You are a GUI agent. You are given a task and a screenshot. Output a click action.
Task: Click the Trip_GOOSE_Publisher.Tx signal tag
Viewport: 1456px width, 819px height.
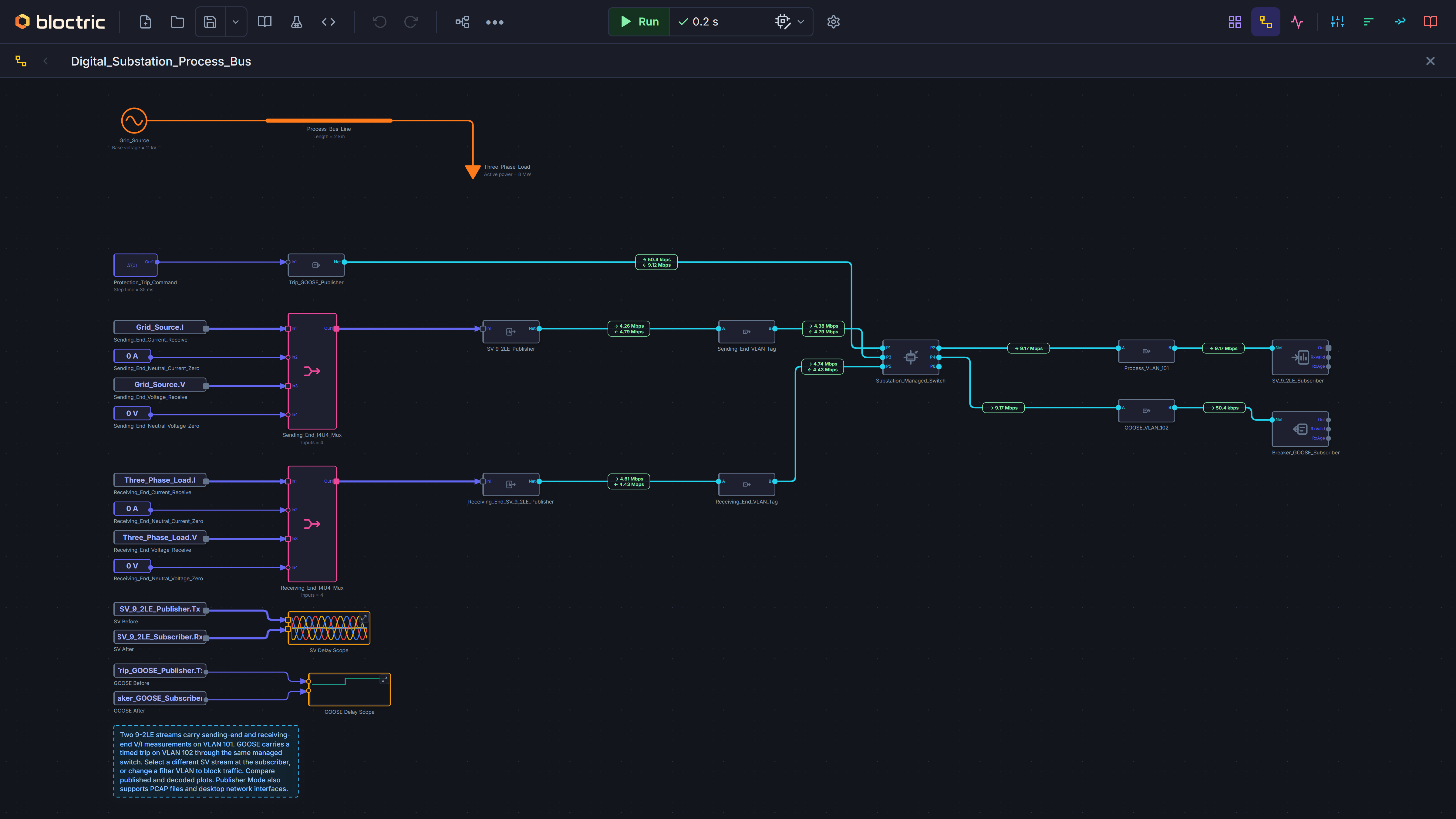click(160, 670)
